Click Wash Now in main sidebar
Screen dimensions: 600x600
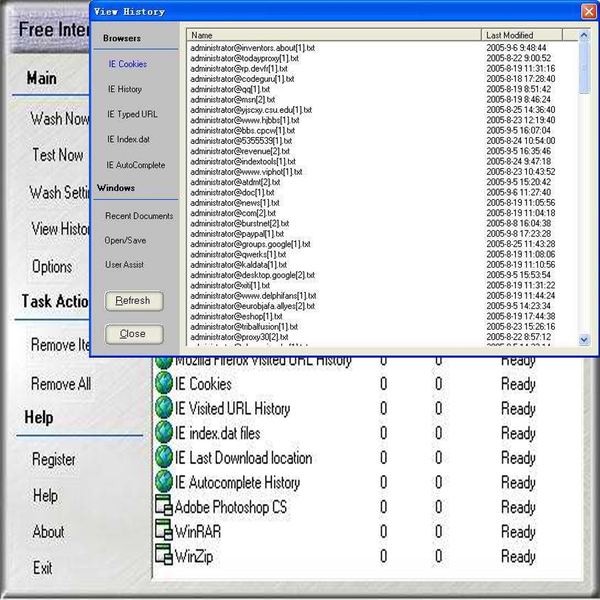pyautogui.click(x=60, y=119)
